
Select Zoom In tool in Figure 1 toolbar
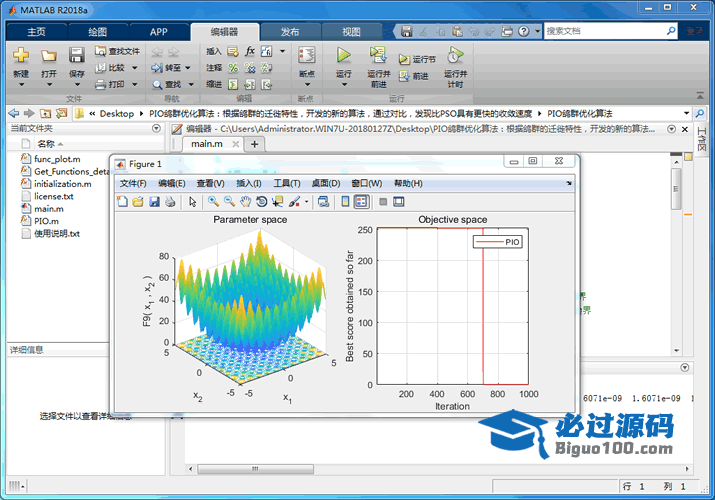tap(213, 201)
